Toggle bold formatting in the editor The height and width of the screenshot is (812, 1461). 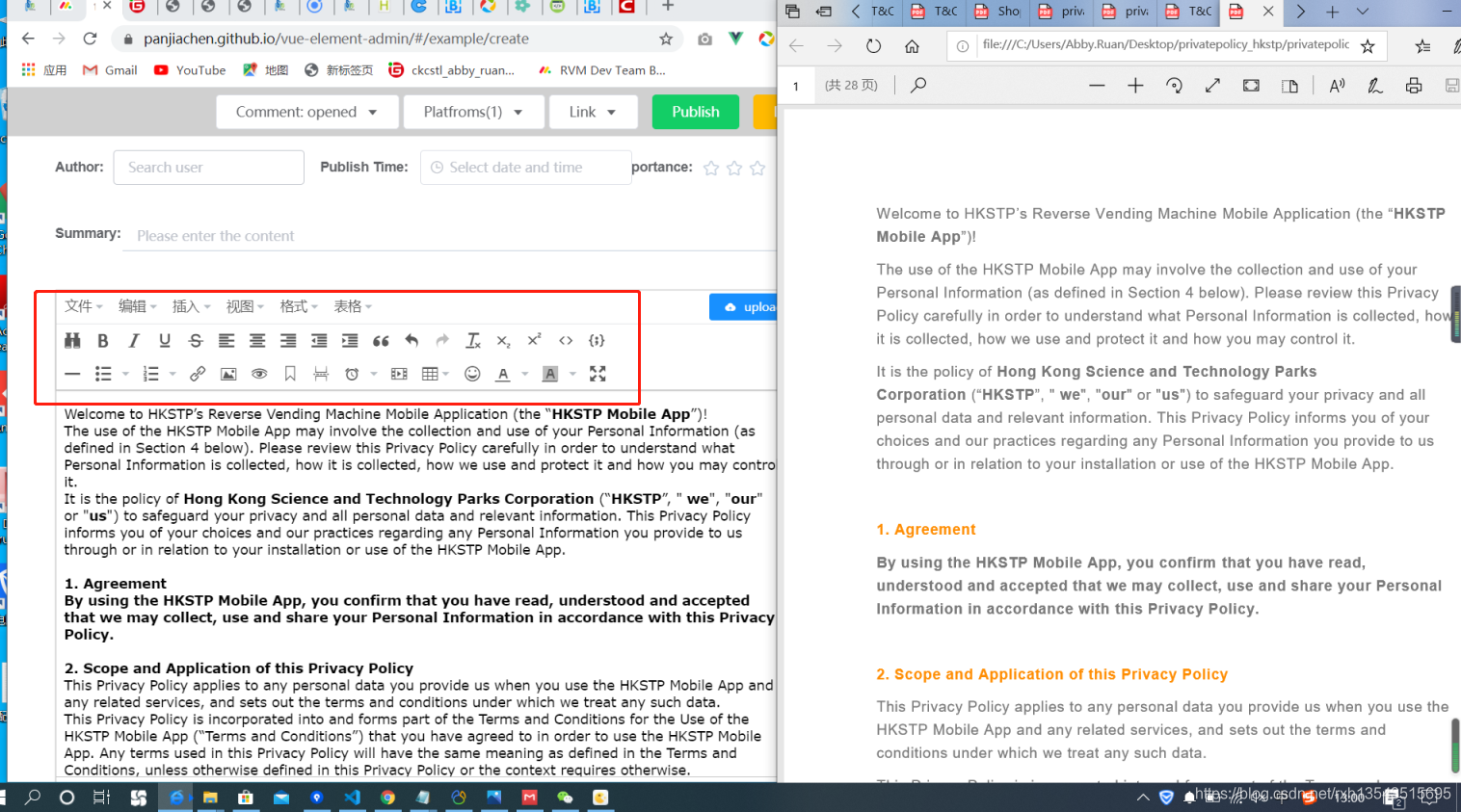[103, 340]
